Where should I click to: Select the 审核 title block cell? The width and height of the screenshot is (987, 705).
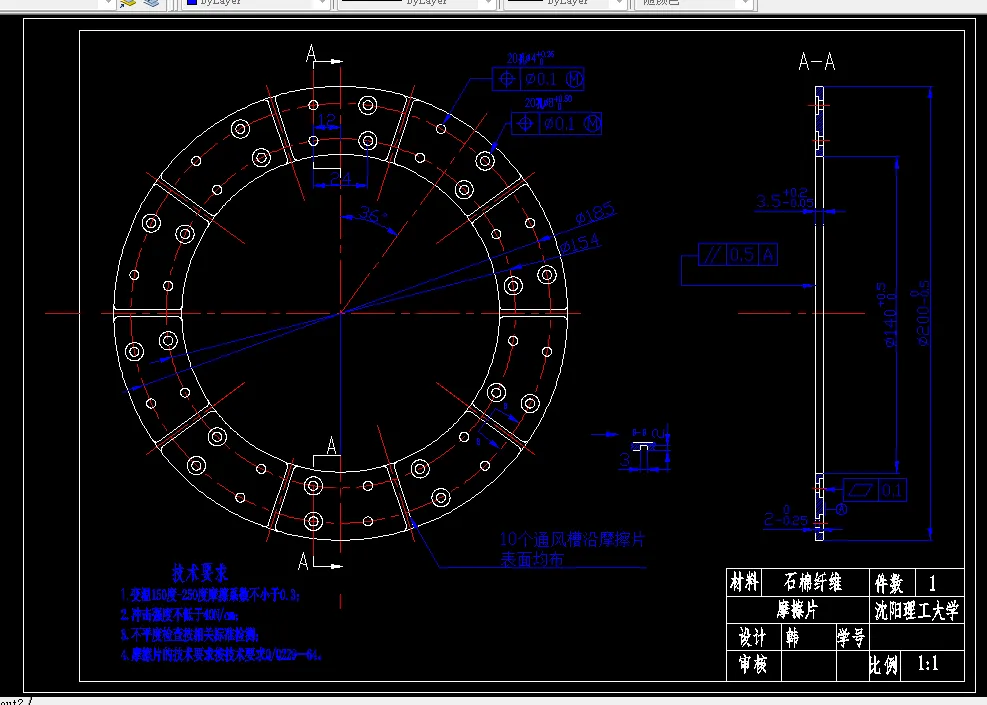click(754, 665)
